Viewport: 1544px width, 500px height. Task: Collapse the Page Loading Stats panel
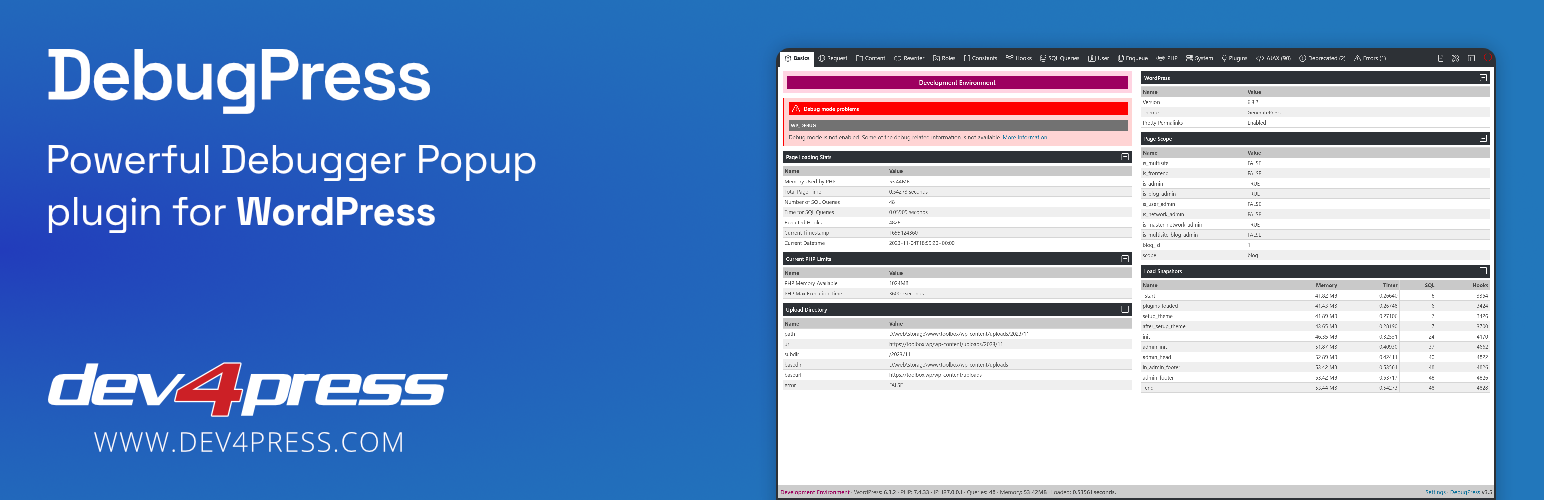(1124, 157)
